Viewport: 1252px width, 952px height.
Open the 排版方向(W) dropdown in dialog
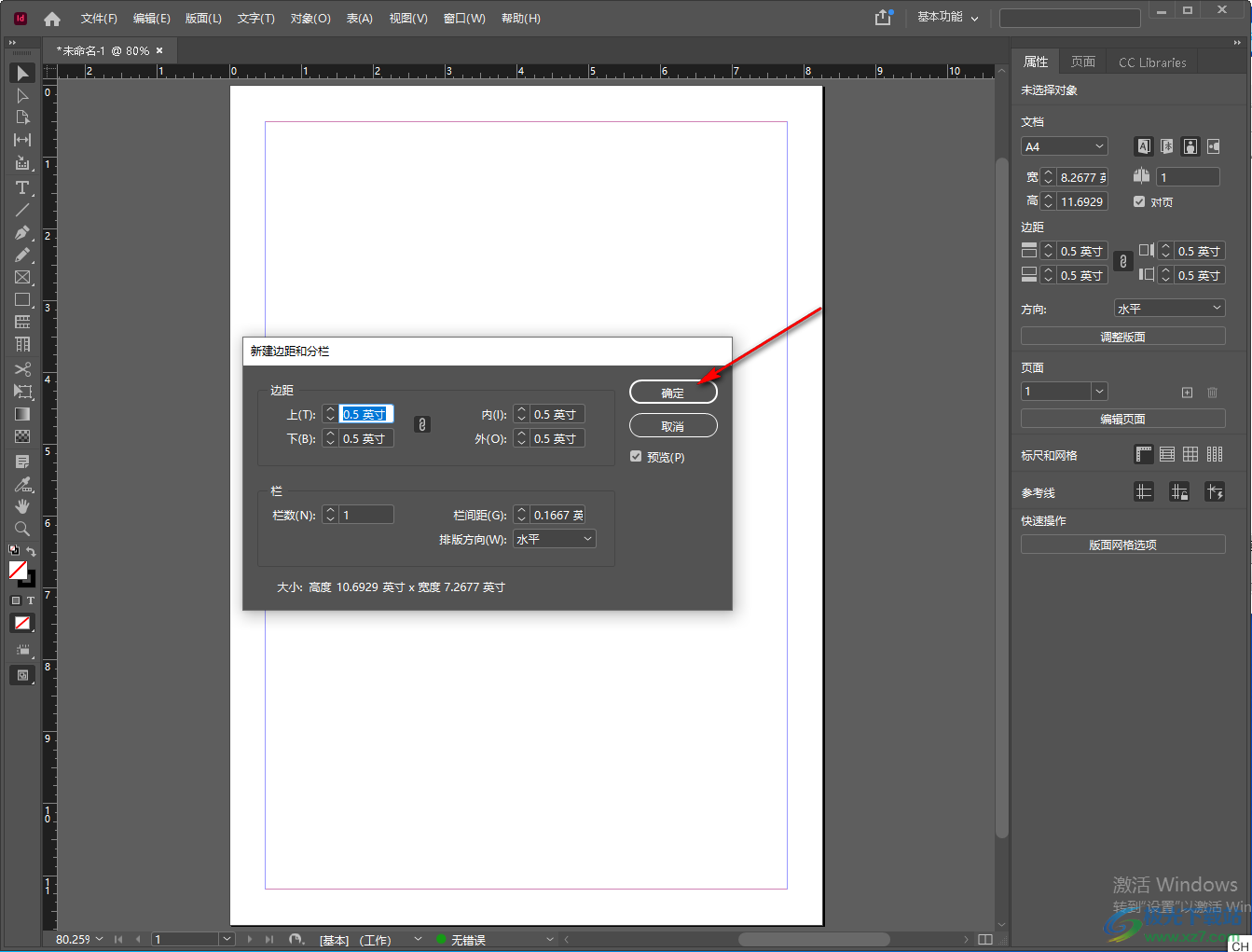pyautogui.click(x=555, y=539)
